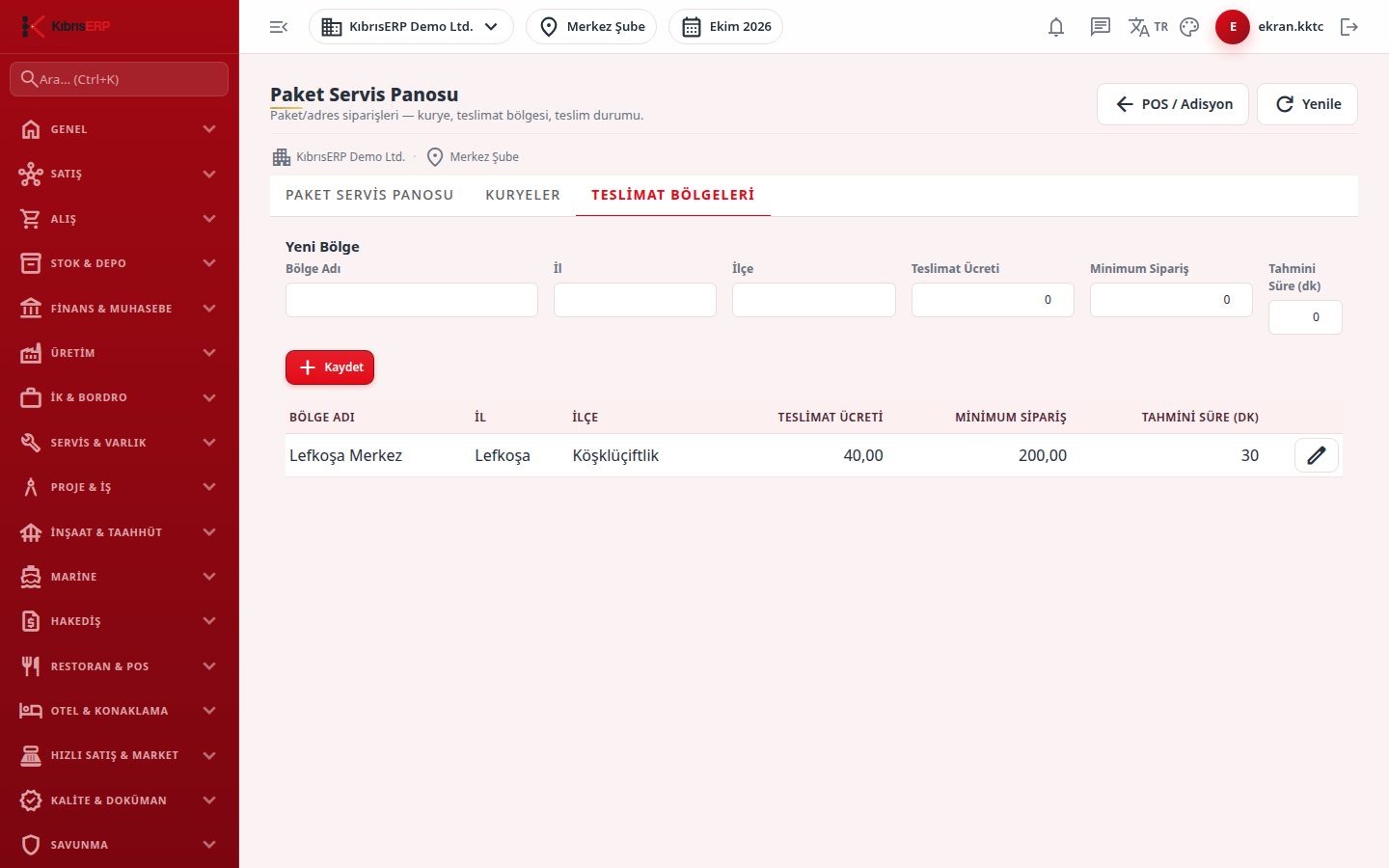Click the Üretim factory icon
Image resolution: width=1389 pixels, height=868 pixels.
31,353
